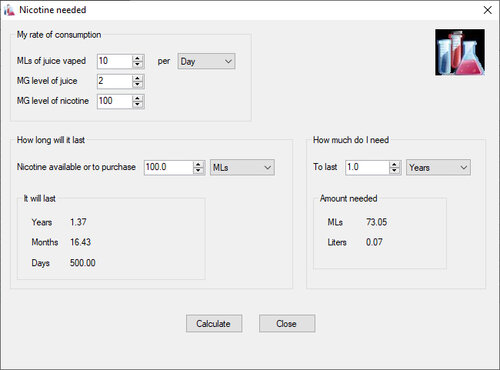The image size is (500, 370).
Task: Focus the To last input field
Action: coord(367,167)
